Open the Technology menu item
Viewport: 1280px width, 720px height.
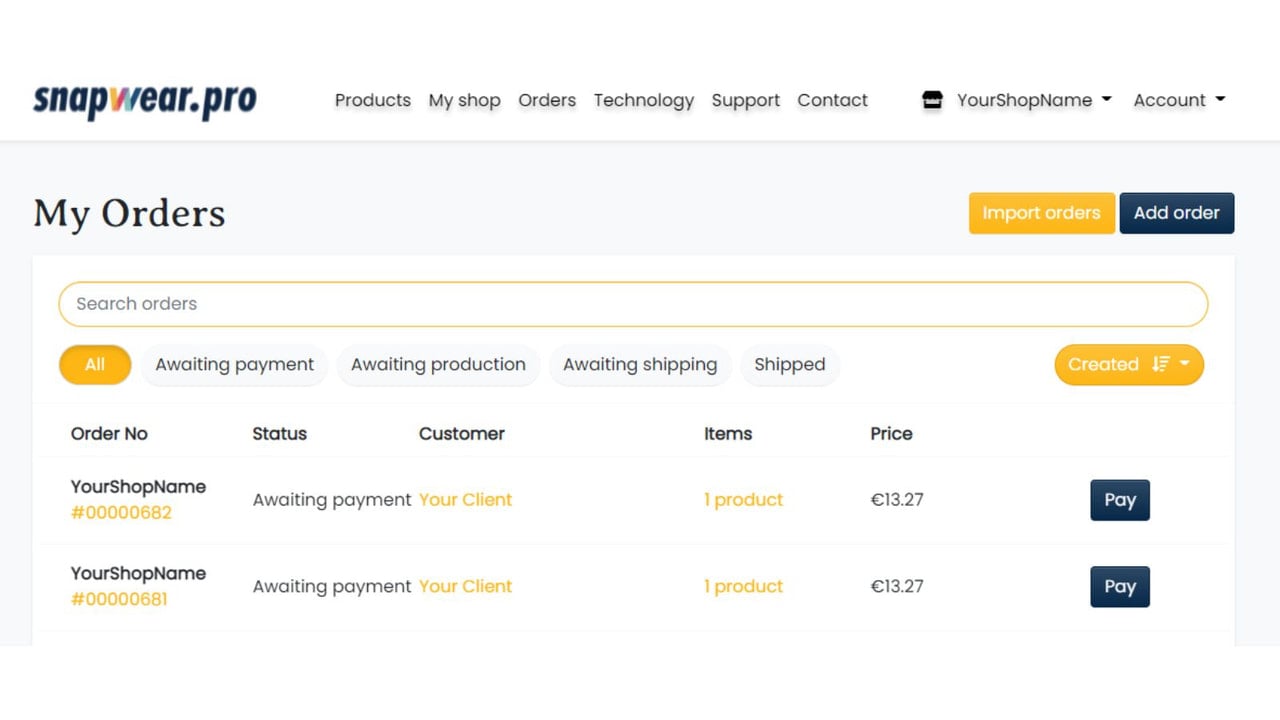(x=644, y=100)
